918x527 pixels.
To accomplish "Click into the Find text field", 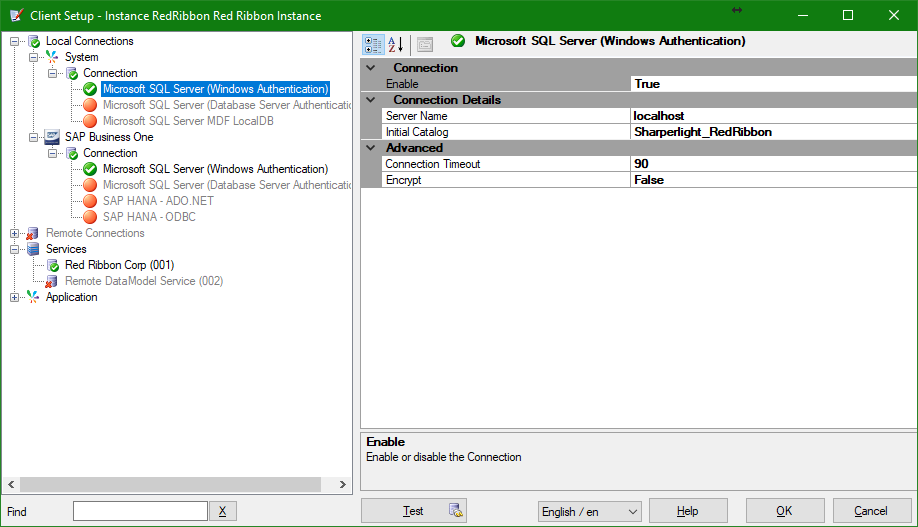I will tap(141, 511).
